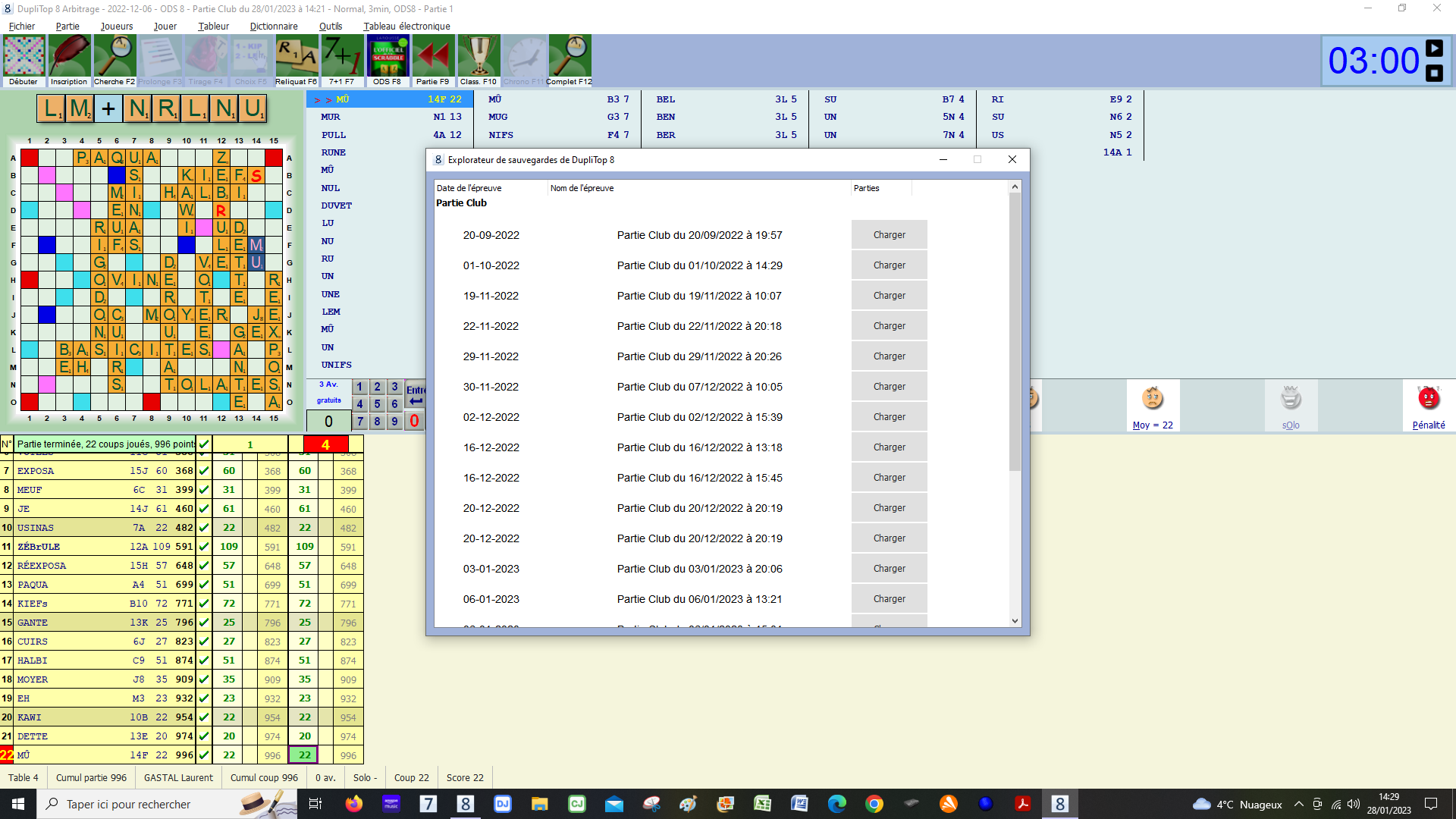Toggle the checkmark on the ZÉBrULE row
The image size is (1456, 819).
pyautogui.click(x=204, y=547)
